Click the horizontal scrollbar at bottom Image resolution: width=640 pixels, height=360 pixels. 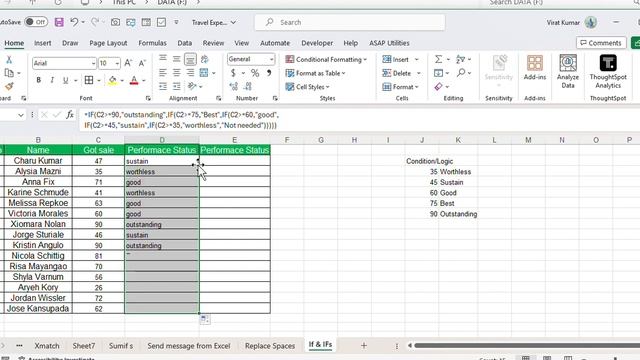pyautogui.click(x=527, y=346)
